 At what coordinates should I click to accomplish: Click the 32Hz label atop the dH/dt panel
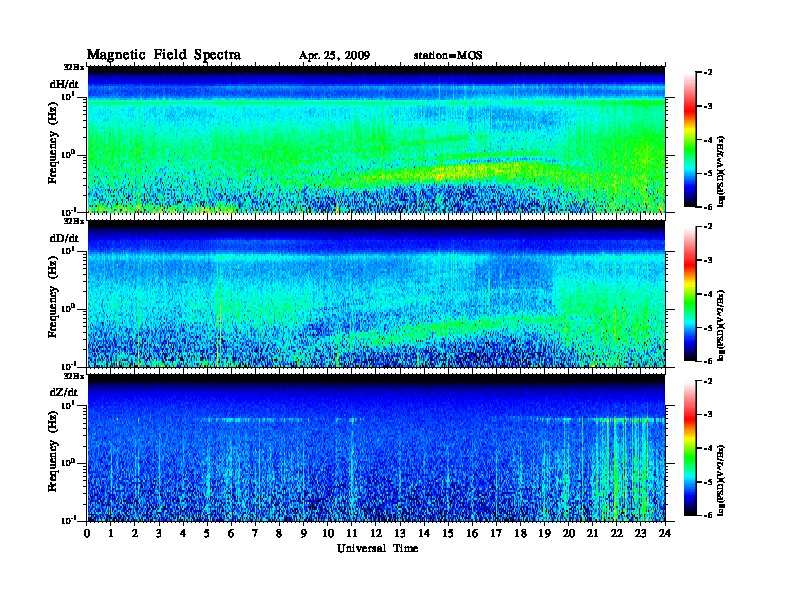[x=74, y=67]
